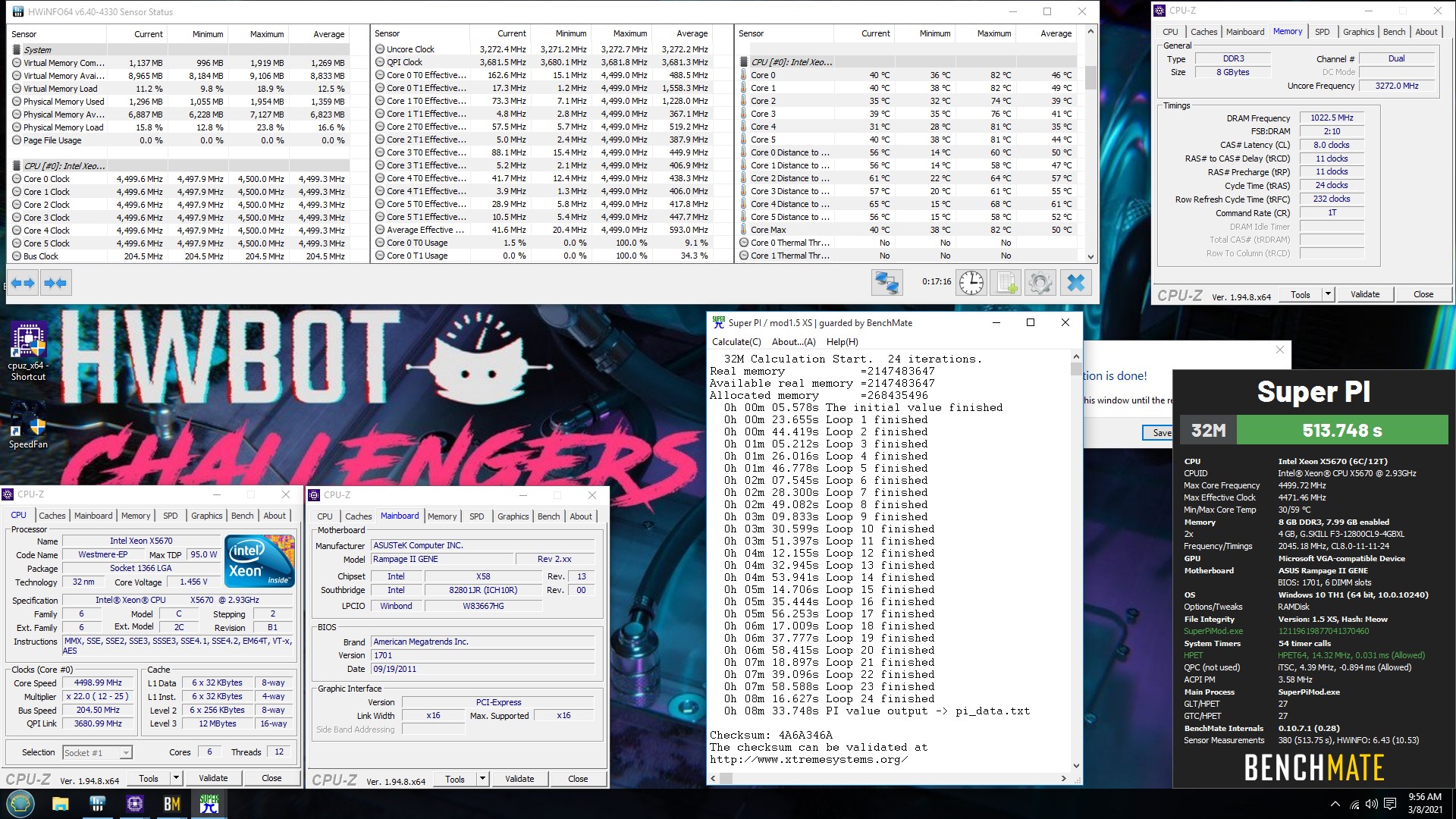The height and width of the screenshot is (819, 1456).
Task: Click the HWiNFO64 title bar icon
Action: tap(18, 11)
